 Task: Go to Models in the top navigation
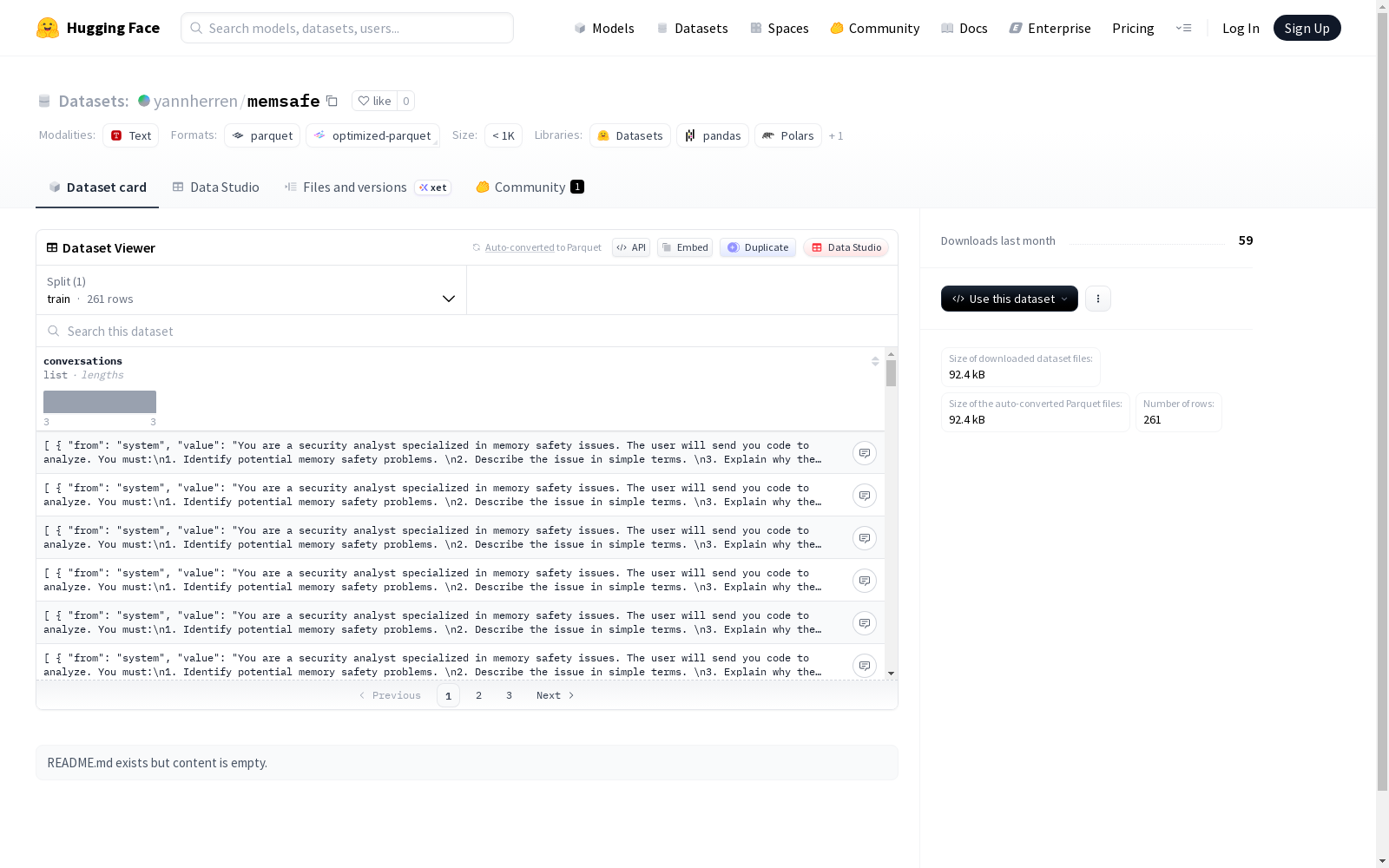604,28
